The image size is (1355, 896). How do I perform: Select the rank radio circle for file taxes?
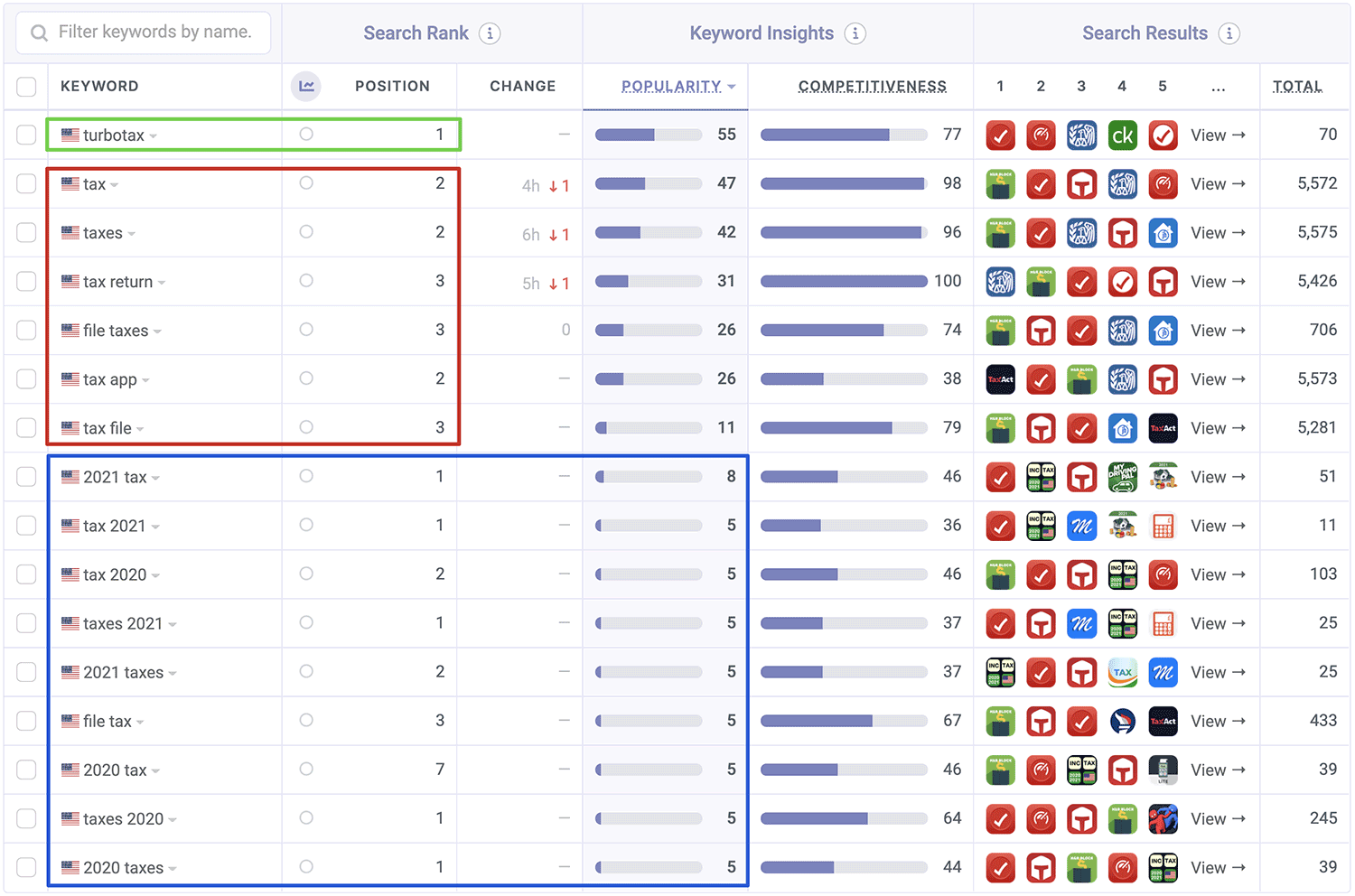306,330
